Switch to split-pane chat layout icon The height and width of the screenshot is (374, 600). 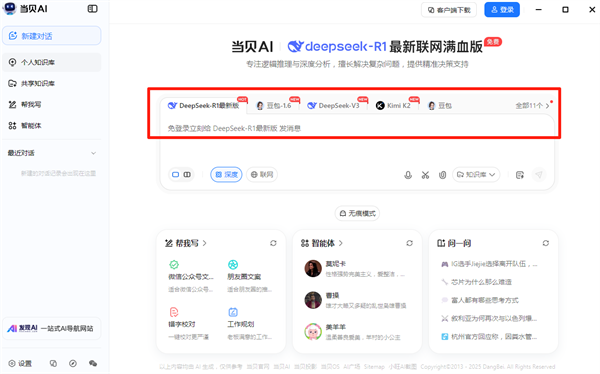(187, 175)
